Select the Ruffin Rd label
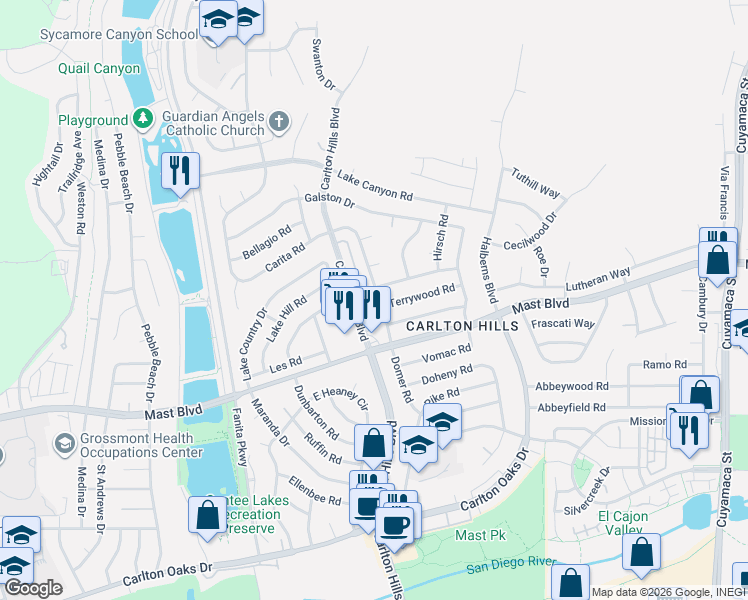The width and height of the screenshot is (748, 600). point(323,448)
